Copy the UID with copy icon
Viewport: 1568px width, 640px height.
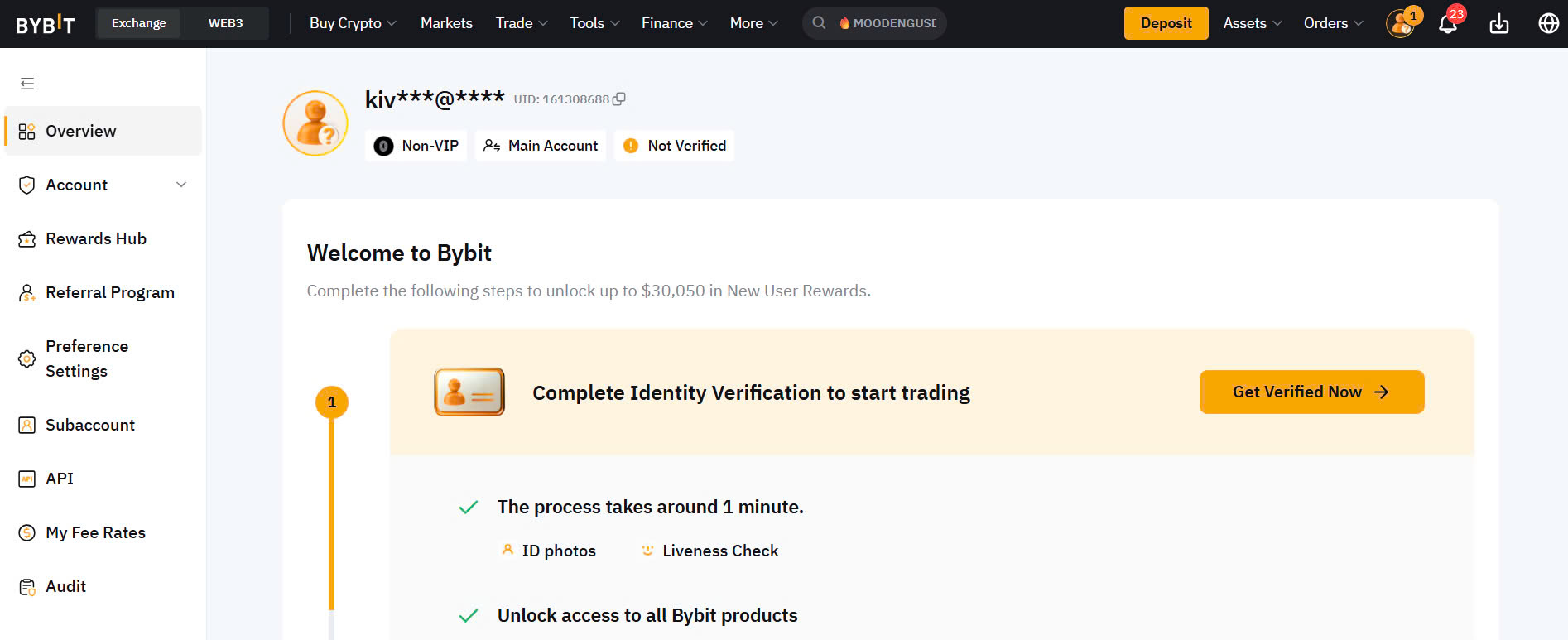coord(618,99)
